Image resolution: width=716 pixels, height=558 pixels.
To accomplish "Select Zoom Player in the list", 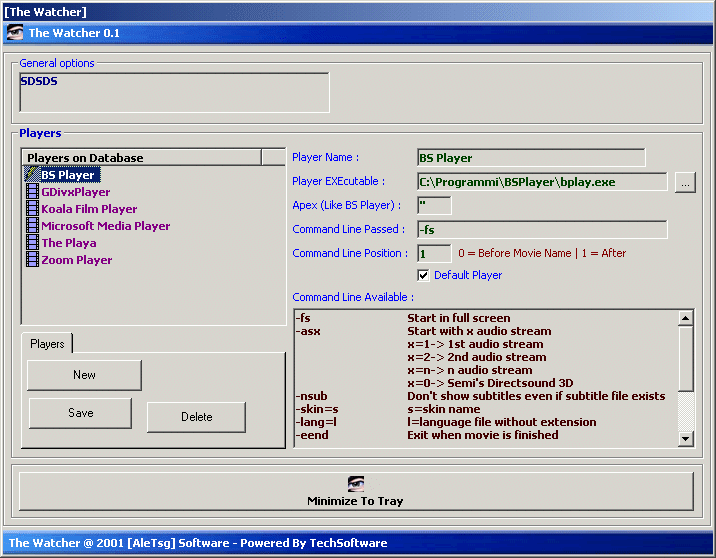I will [77, 259].
